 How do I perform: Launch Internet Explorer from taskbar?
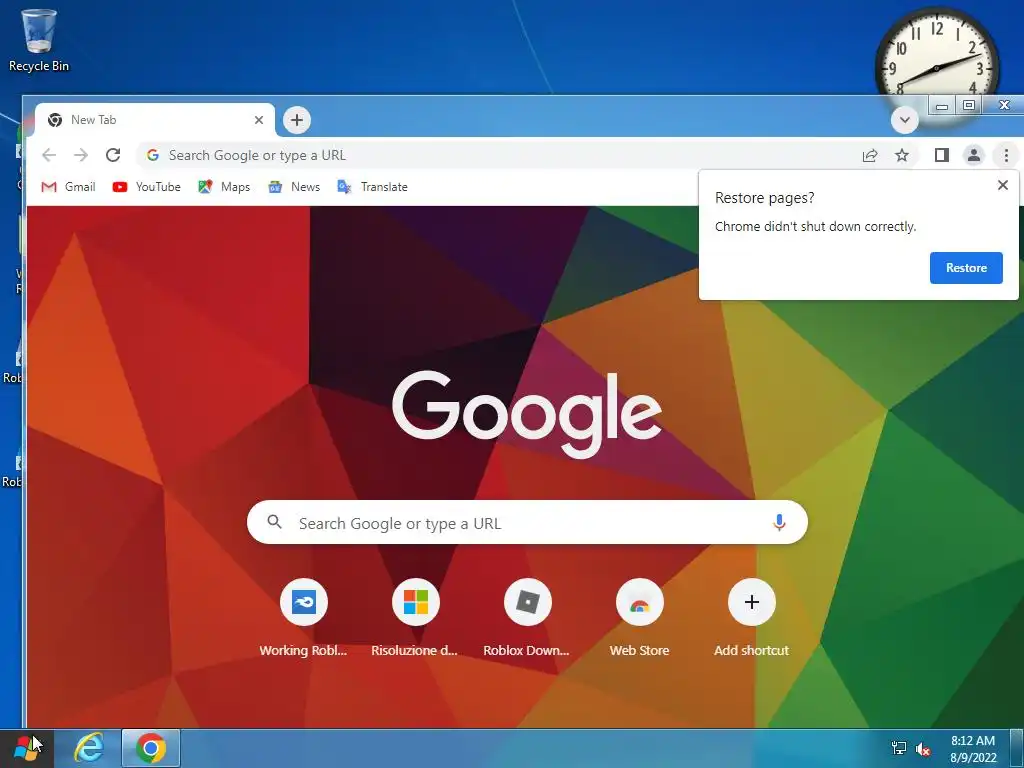click(x=89, y=748)
